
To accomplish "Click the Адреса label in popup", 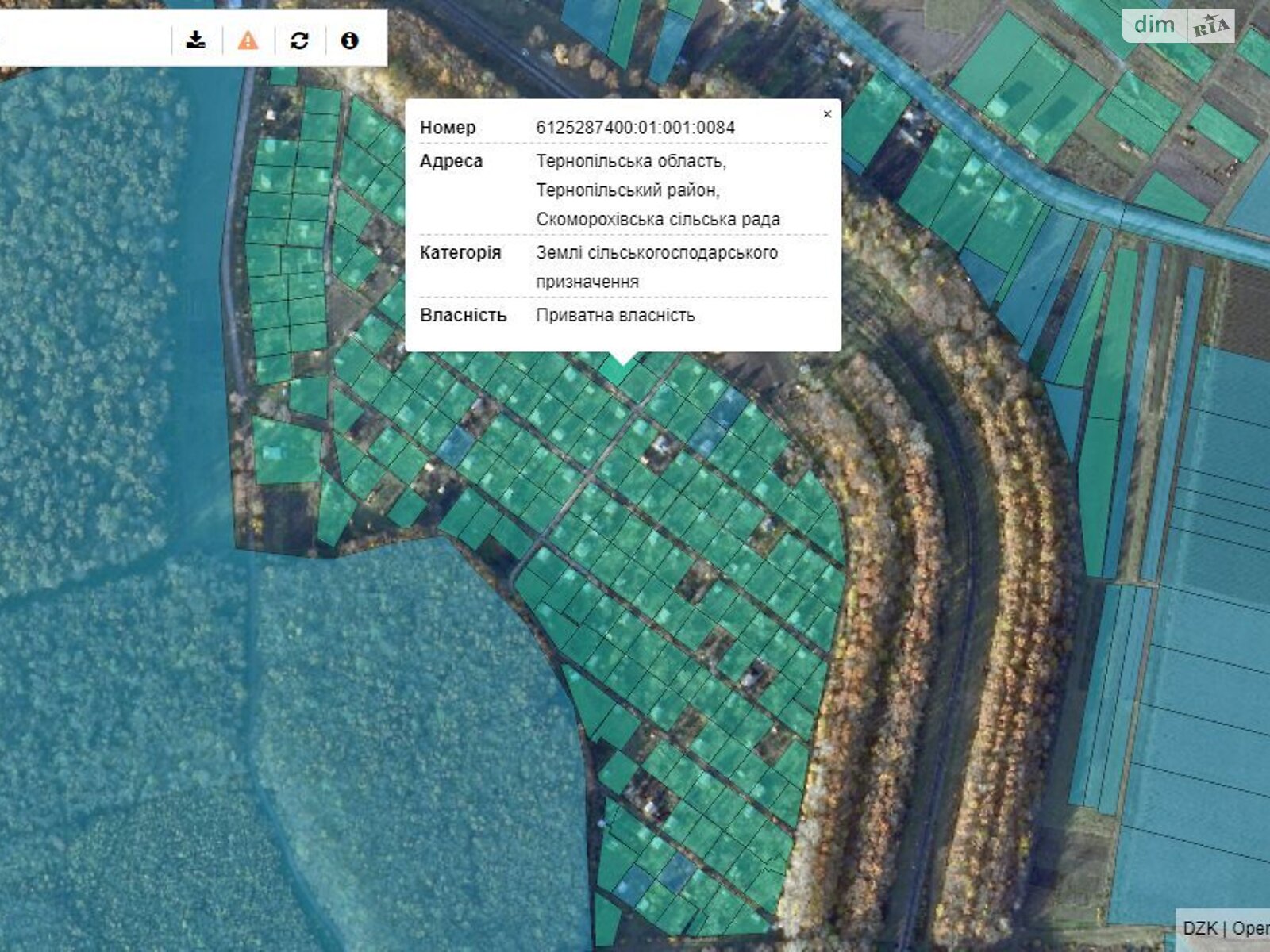I will [451, 161].
